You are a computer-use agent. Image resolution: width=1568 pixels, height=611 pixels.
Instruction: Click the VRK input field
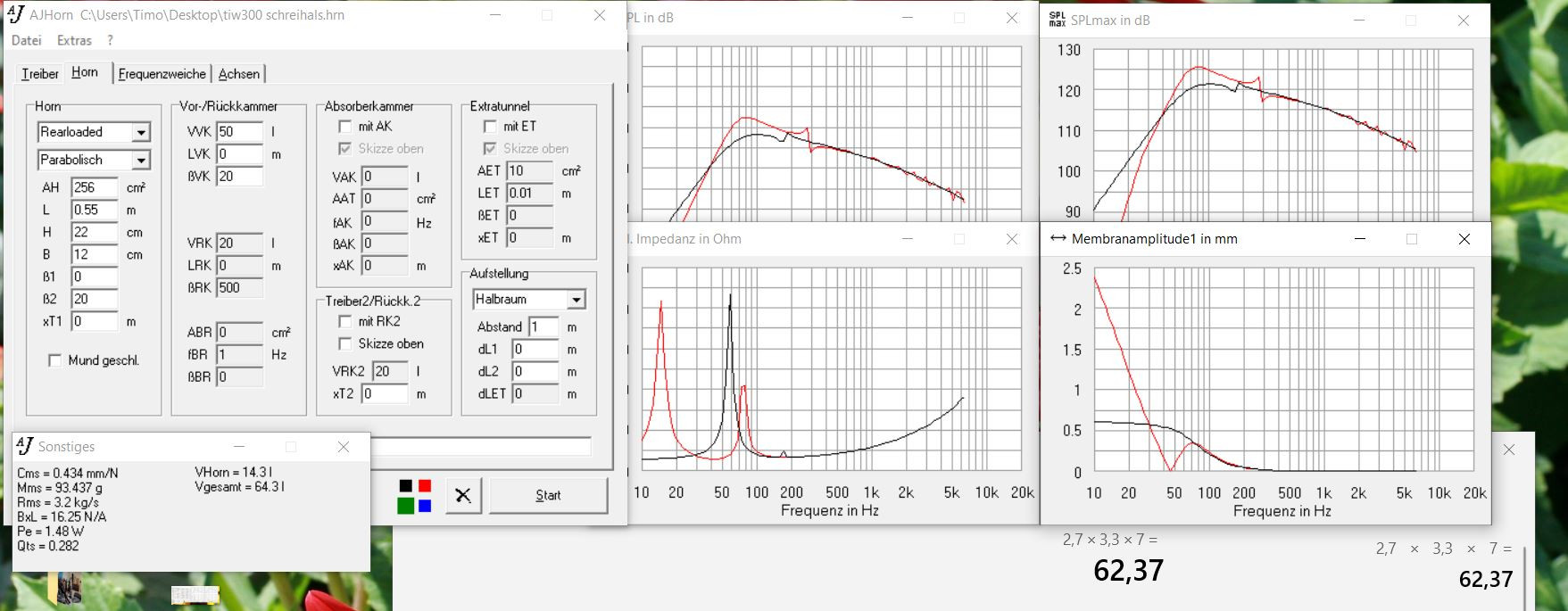coord(239,243)
